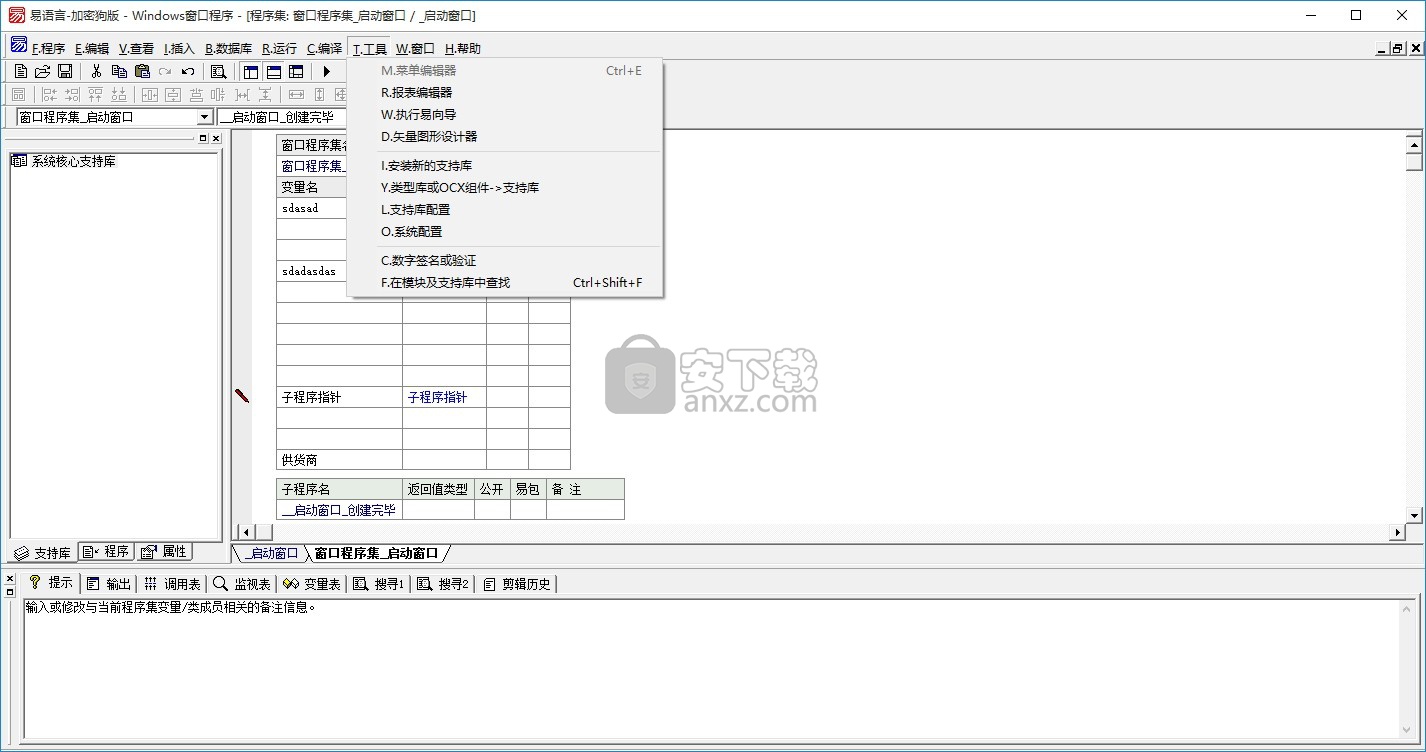Viewport: 1426px width, 752px height.
Task: Click the Find magnifier toolbar icon
Action: (x=218, y=71)
